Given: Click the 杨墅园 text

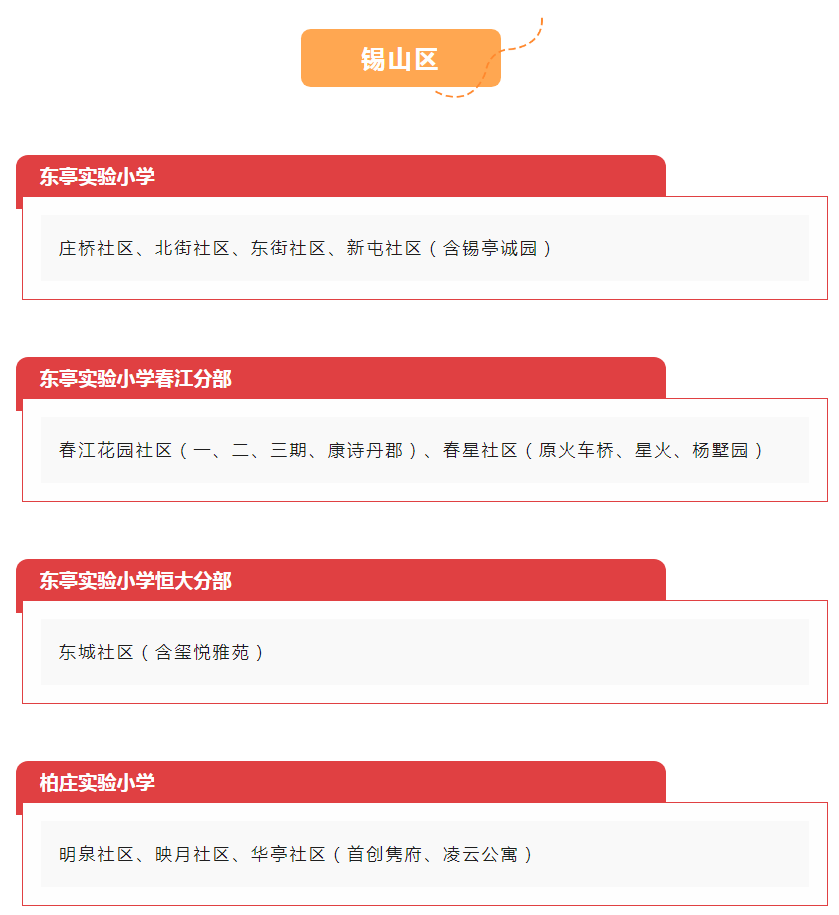Looking at the screenshot, I should coord(720,450).
